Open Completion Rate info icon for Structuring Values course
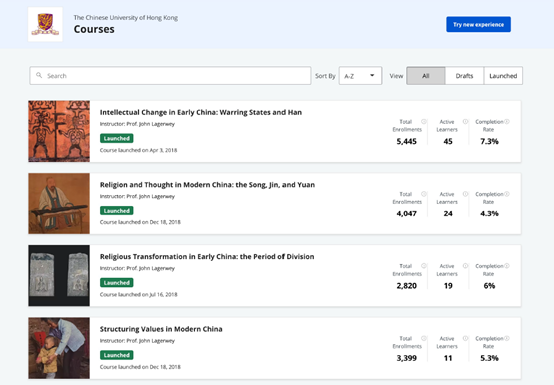Image resolution: width=554 pixels, height=385 pixels. point(507,338)
